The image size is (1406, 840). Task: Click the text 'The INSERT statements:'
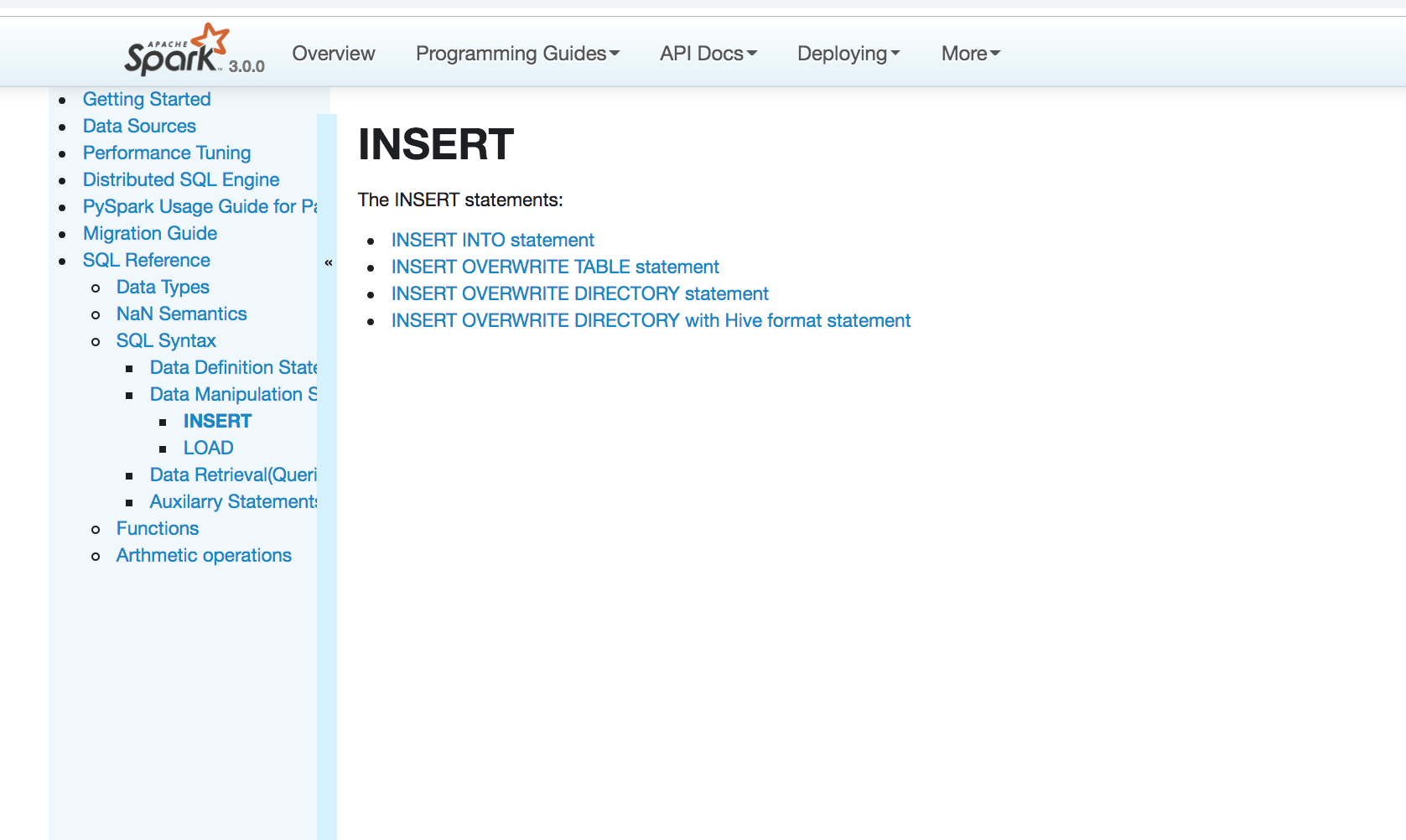tap(460, 200)
